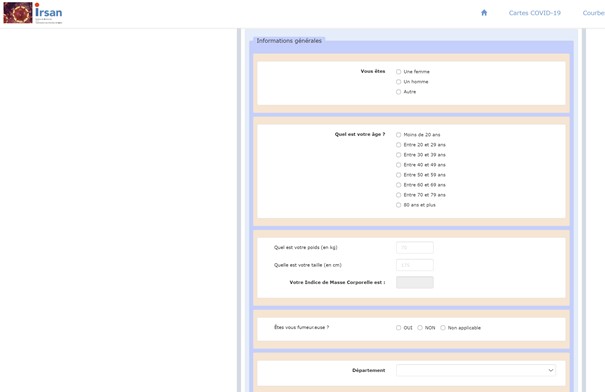
Task: Open the home page icon
Action: point(484,13)
